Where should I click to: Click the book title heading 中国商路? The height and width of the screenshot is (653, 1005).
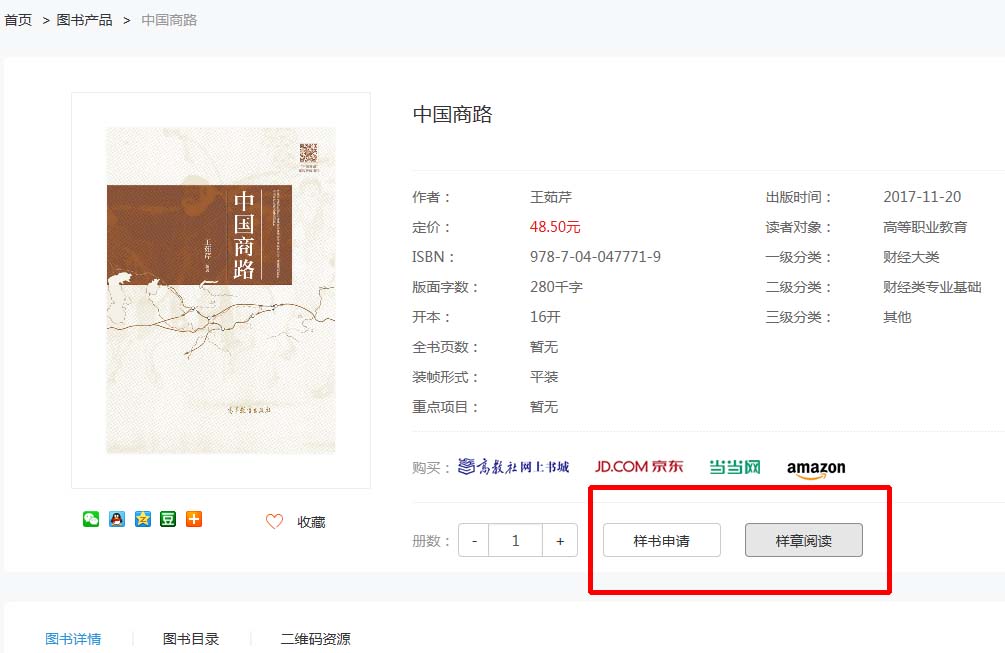click(x=453, y=114)
